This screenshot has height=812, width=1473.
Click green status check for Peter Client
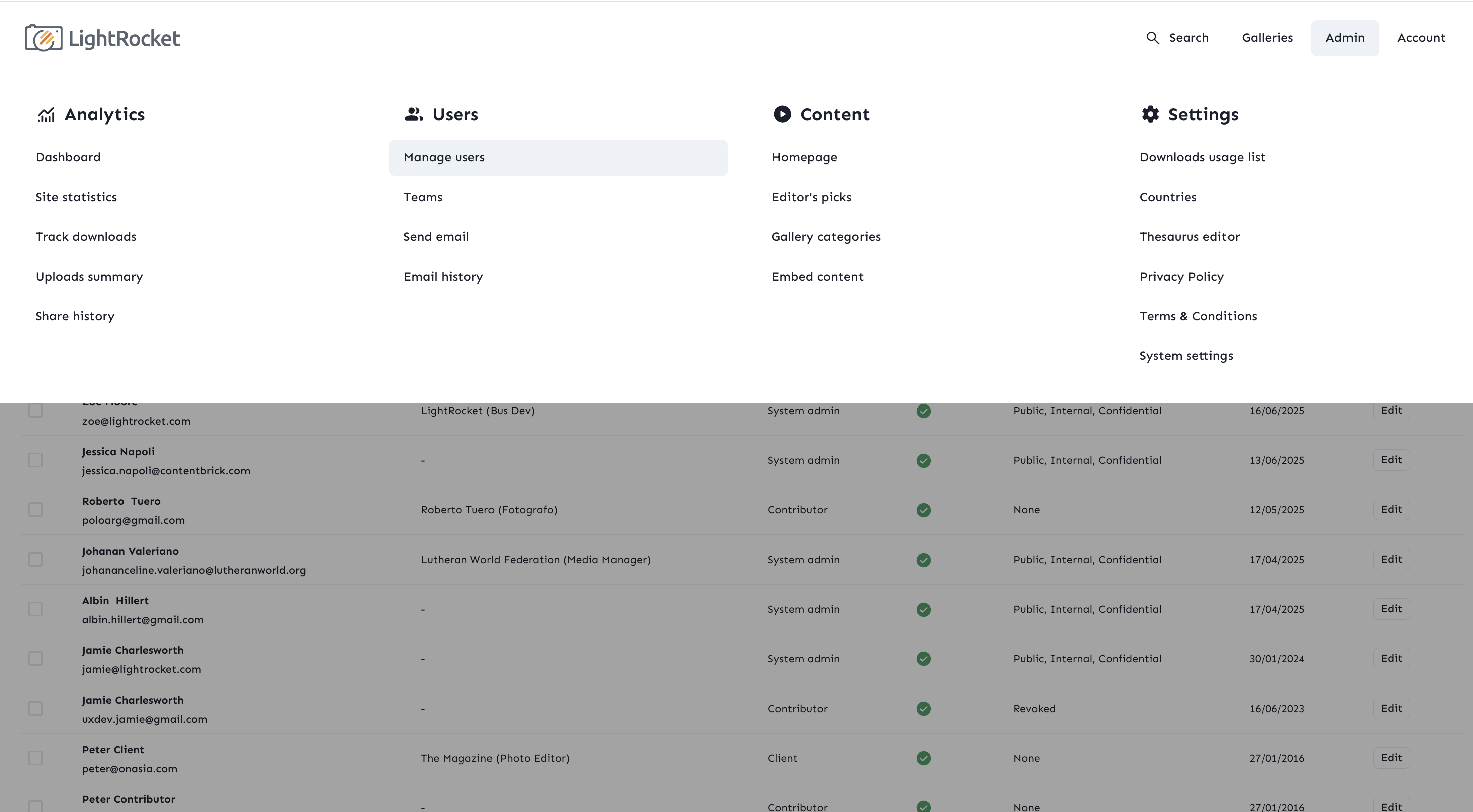pos(923,758)
